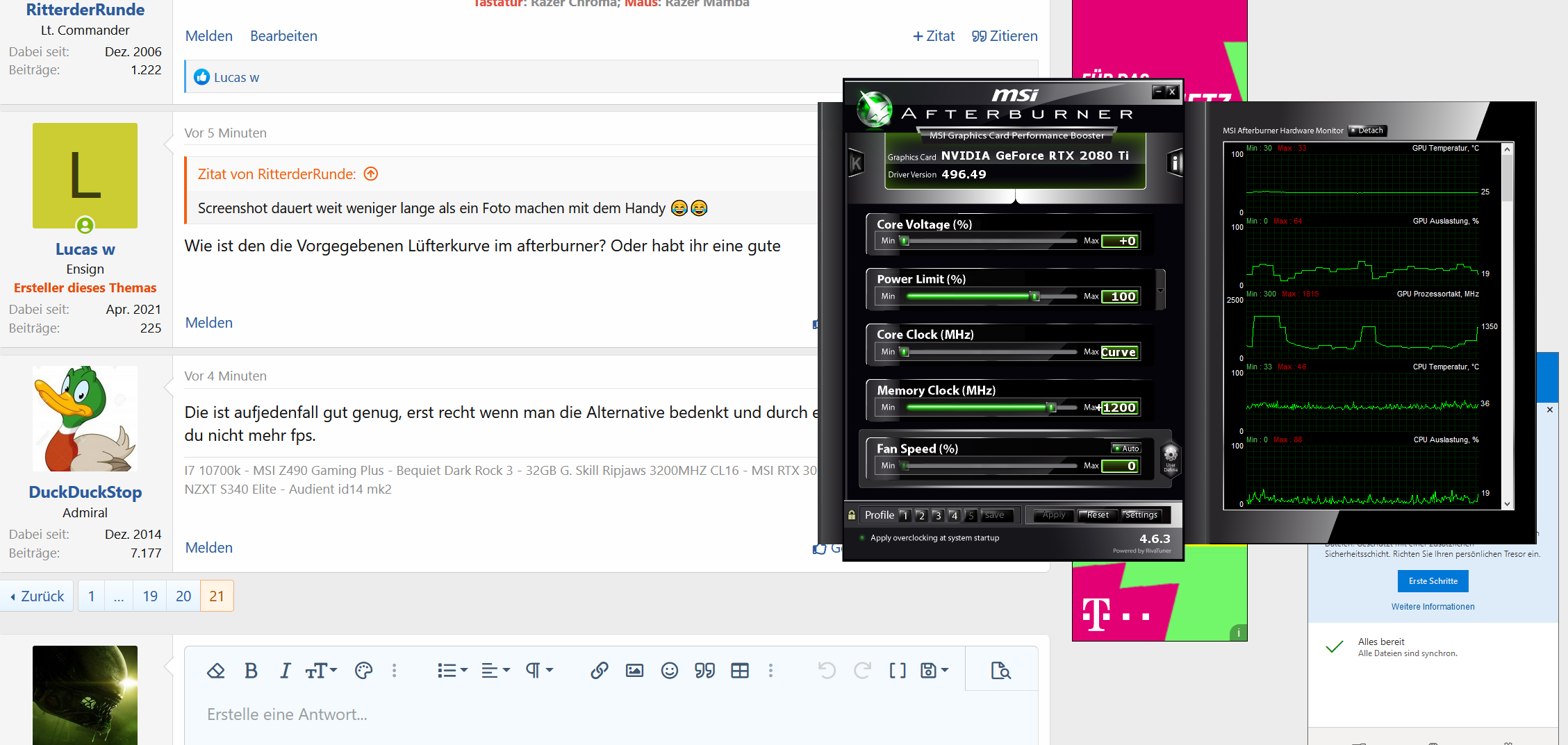Go to forum page 20
Viewport: 1568px width, 745px height.
click(183, 596)
